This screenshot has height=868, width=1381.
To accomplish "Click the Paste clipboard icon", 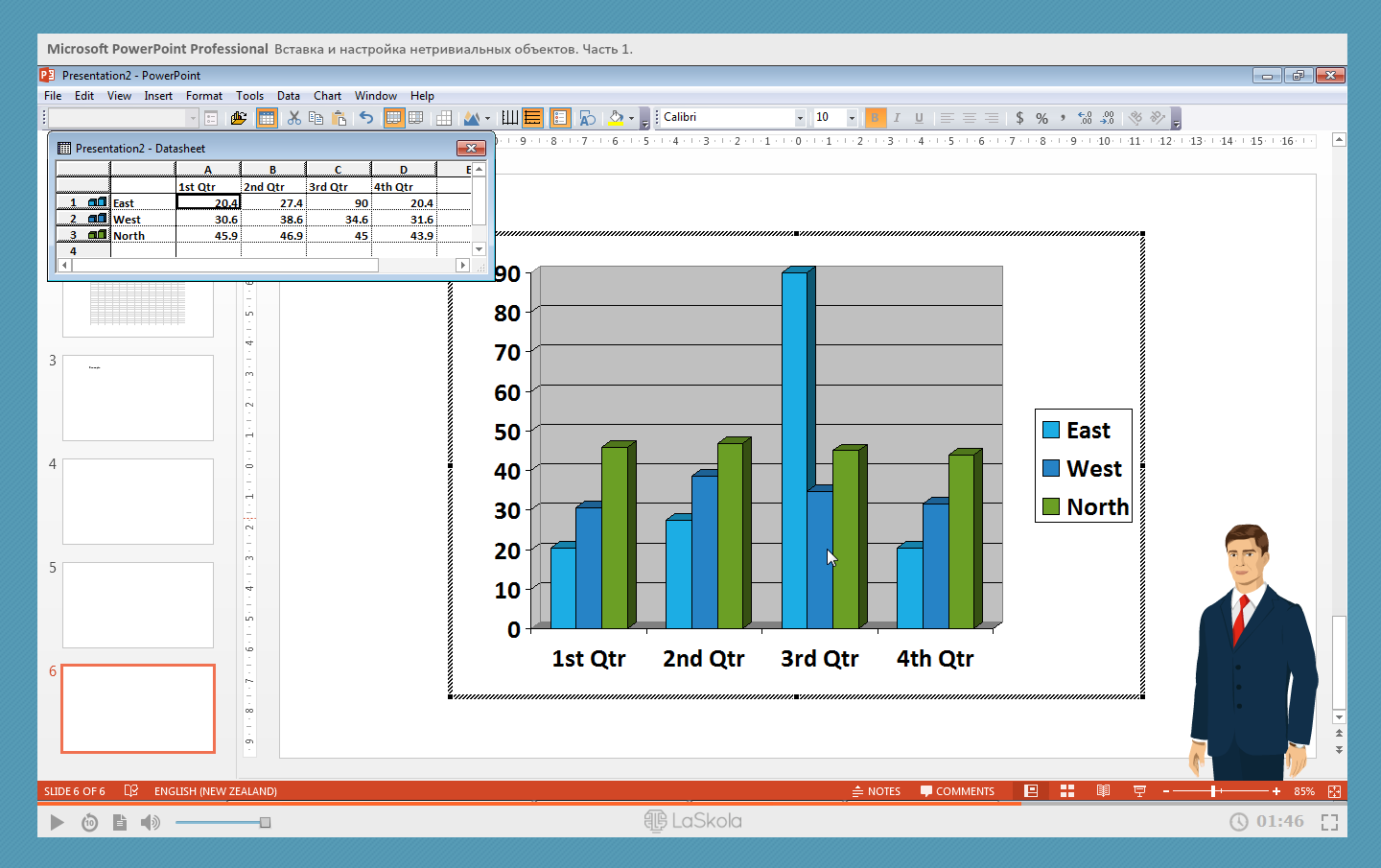I will tap(339, 118).
